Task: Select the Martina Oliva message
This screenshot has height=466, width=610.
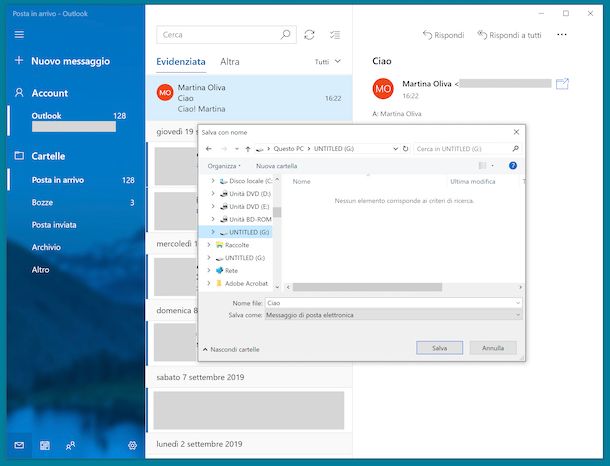Action: click(x=249, y=98)
